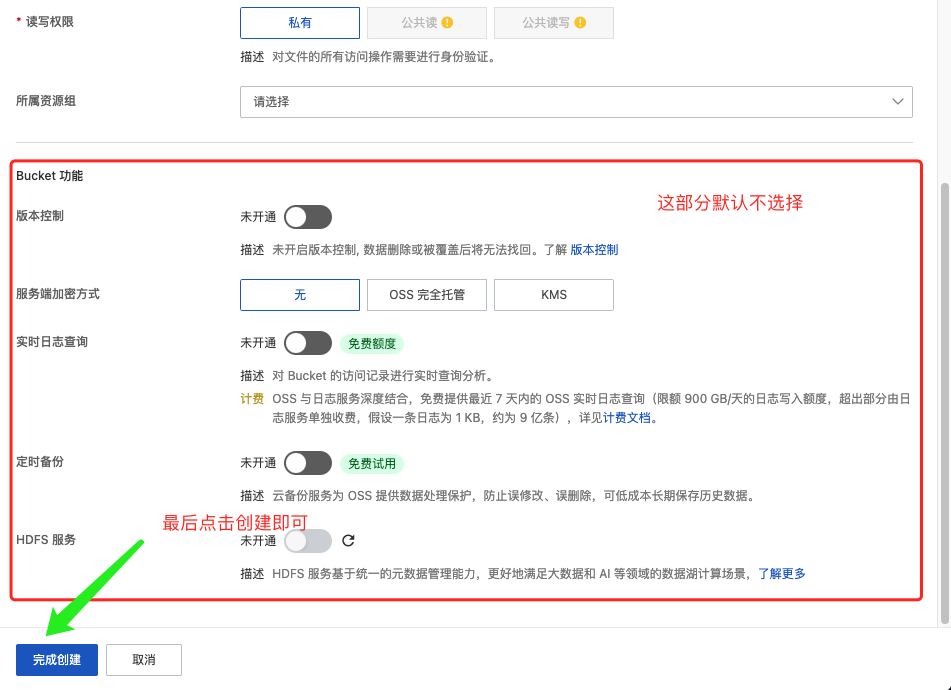Choose KMS encryption method

pos(553,295)
